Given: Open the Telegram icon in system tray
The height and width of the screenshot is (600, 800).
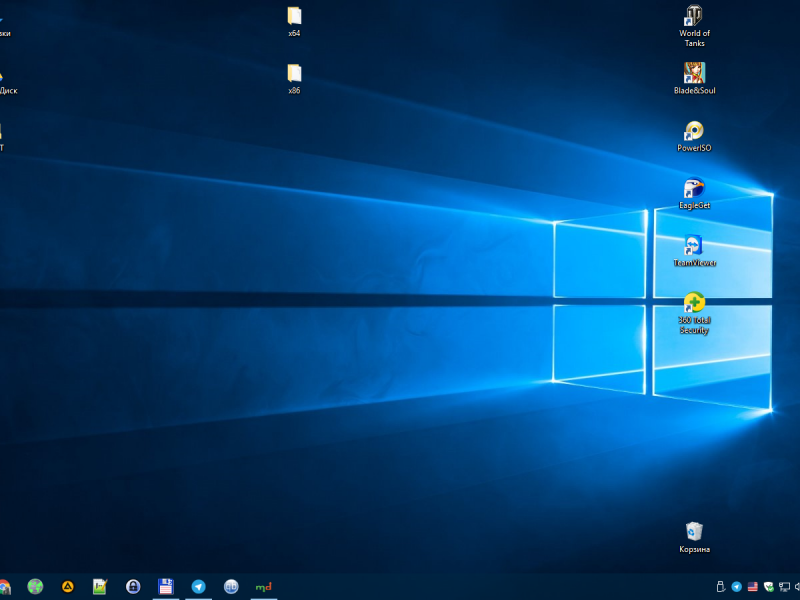Looking at the screenshot, I should [x=737, y=587].
